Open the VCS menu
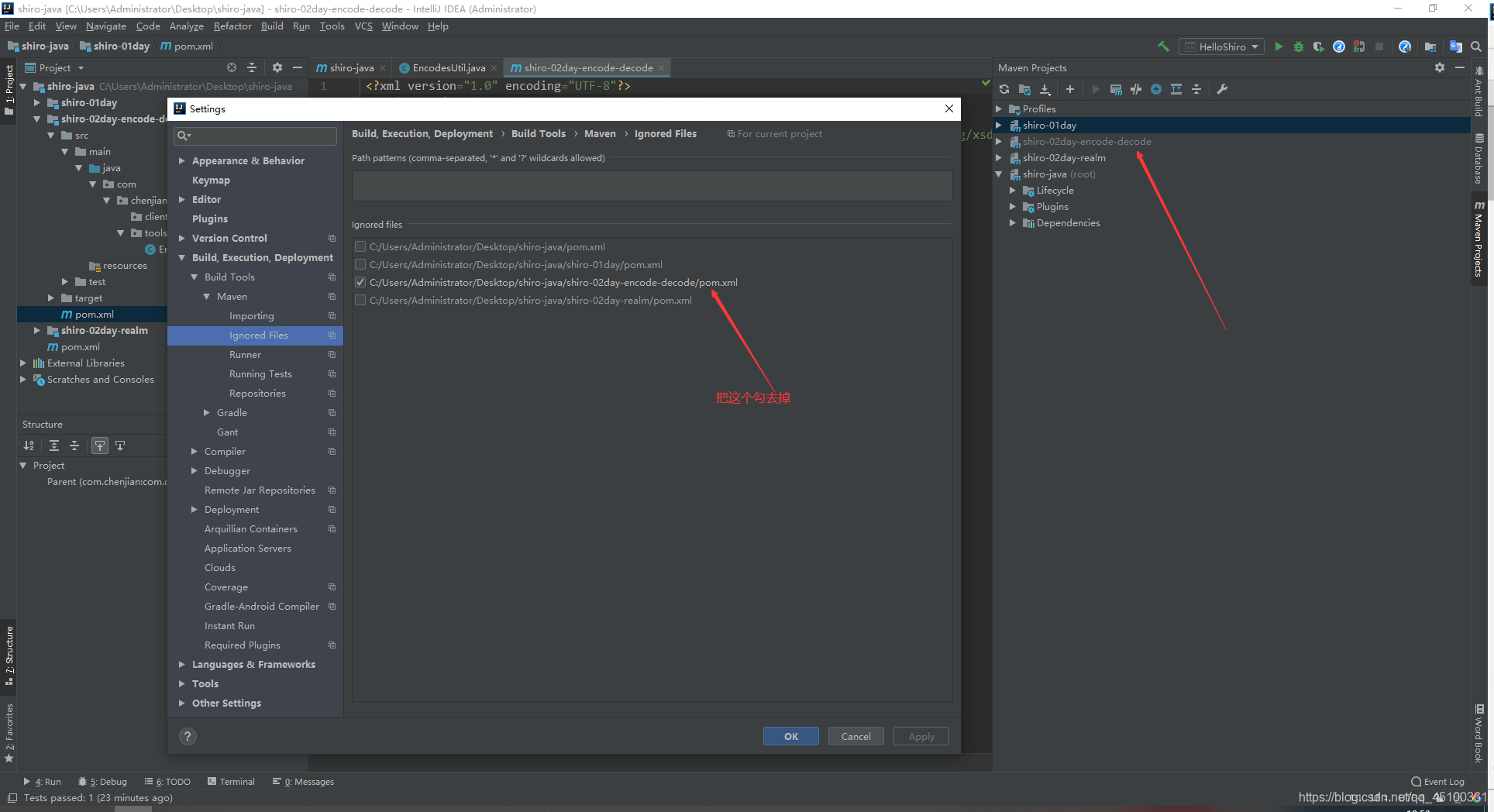 pos(363,26)
